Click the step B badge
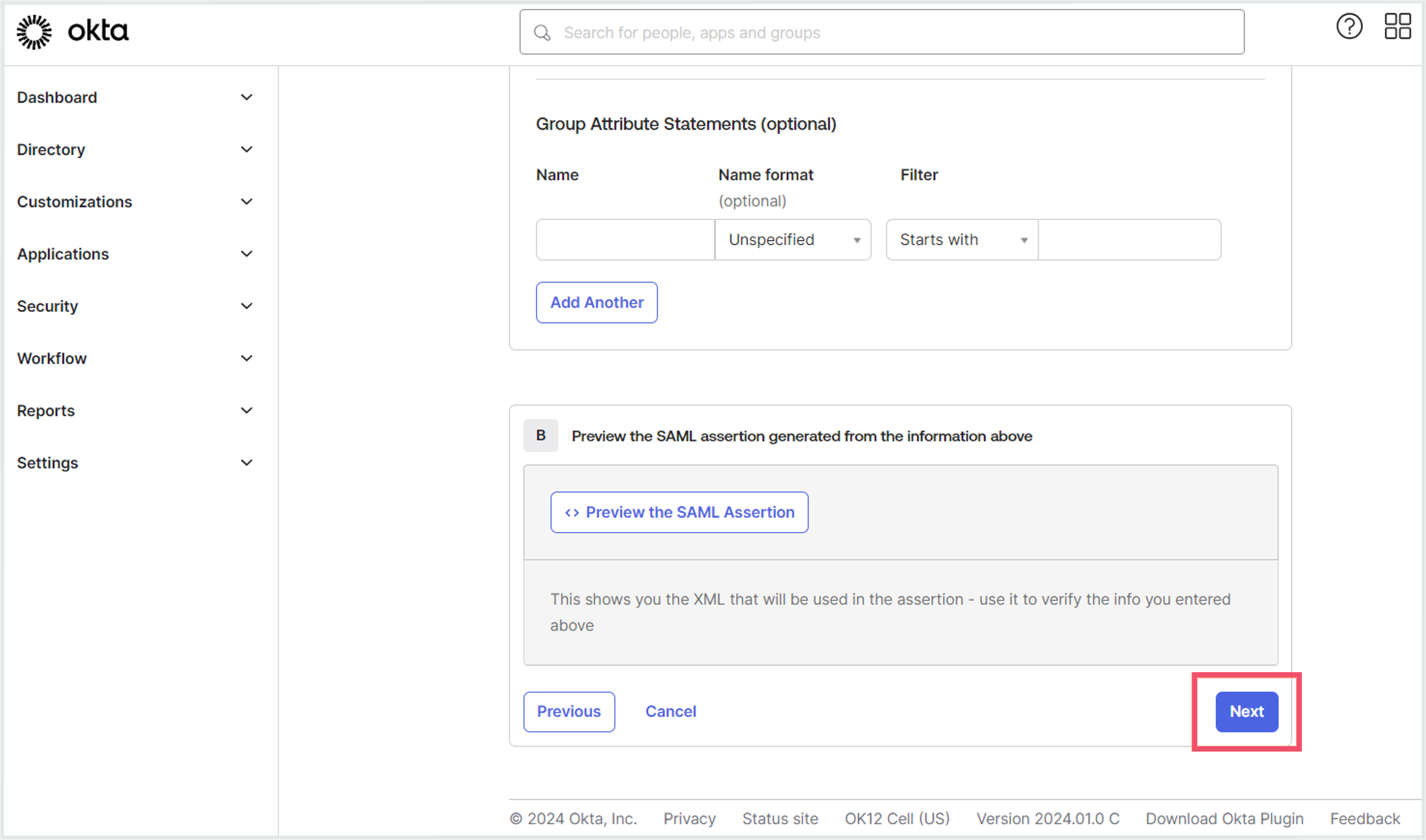1426x840 pixels. pos(541,435)
